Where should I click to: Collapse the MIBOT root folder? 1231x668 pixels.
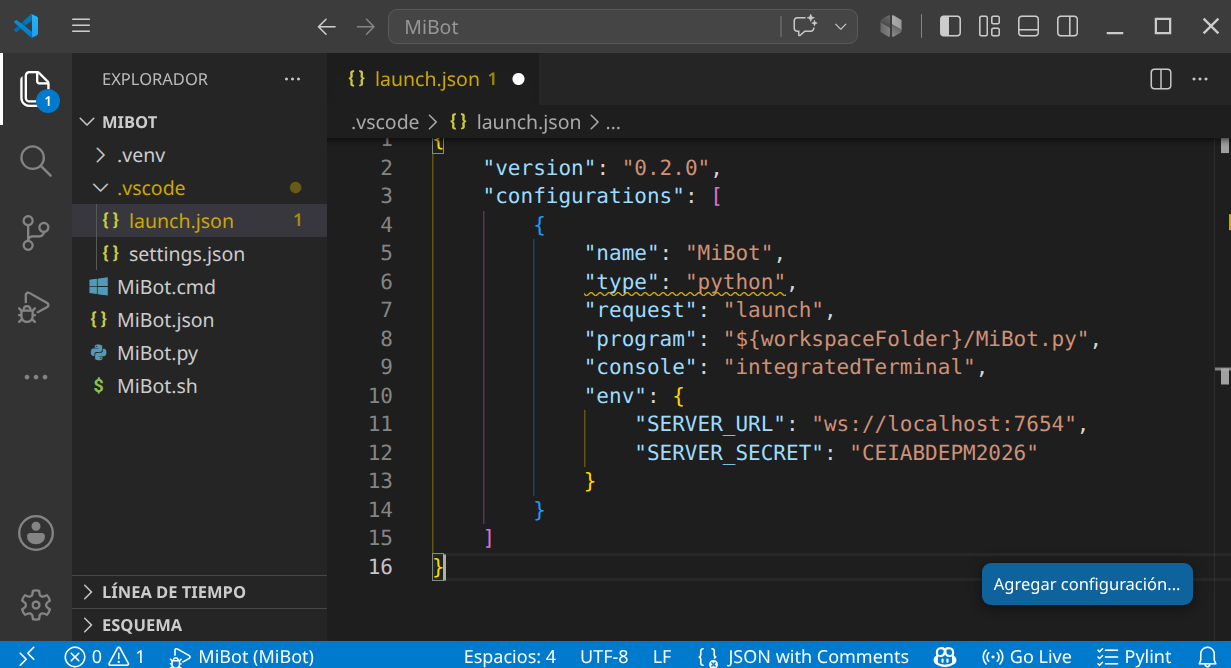[199, 122]
